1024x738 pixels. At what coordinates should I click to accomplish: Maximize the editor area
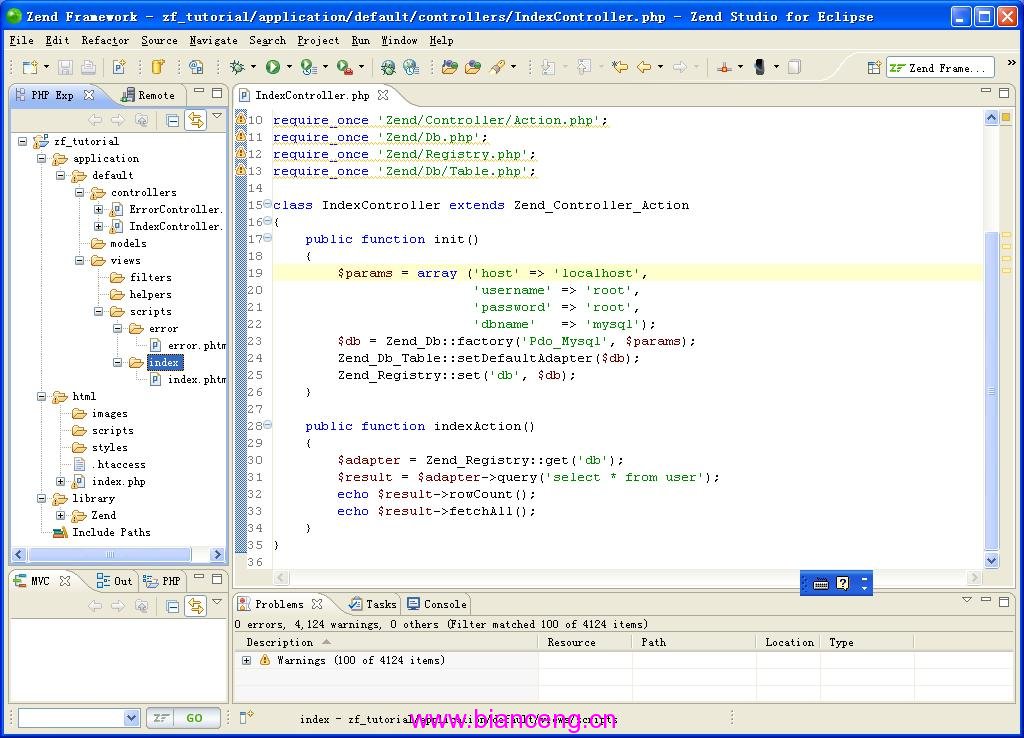tap(1004, 92)
